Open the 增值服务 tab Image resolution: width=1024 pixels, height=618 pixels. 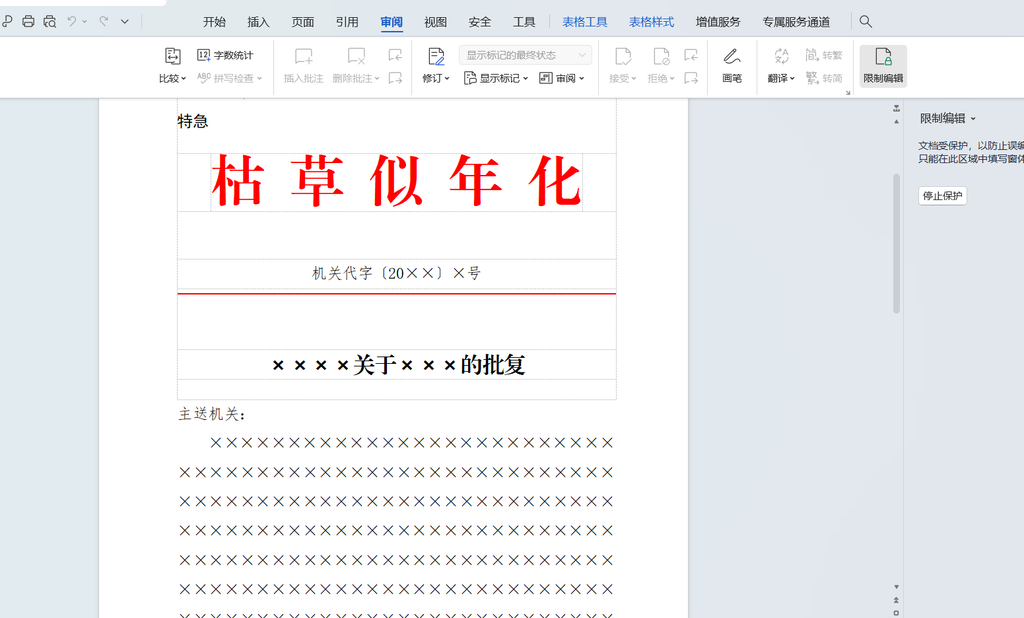coord(718,22)
